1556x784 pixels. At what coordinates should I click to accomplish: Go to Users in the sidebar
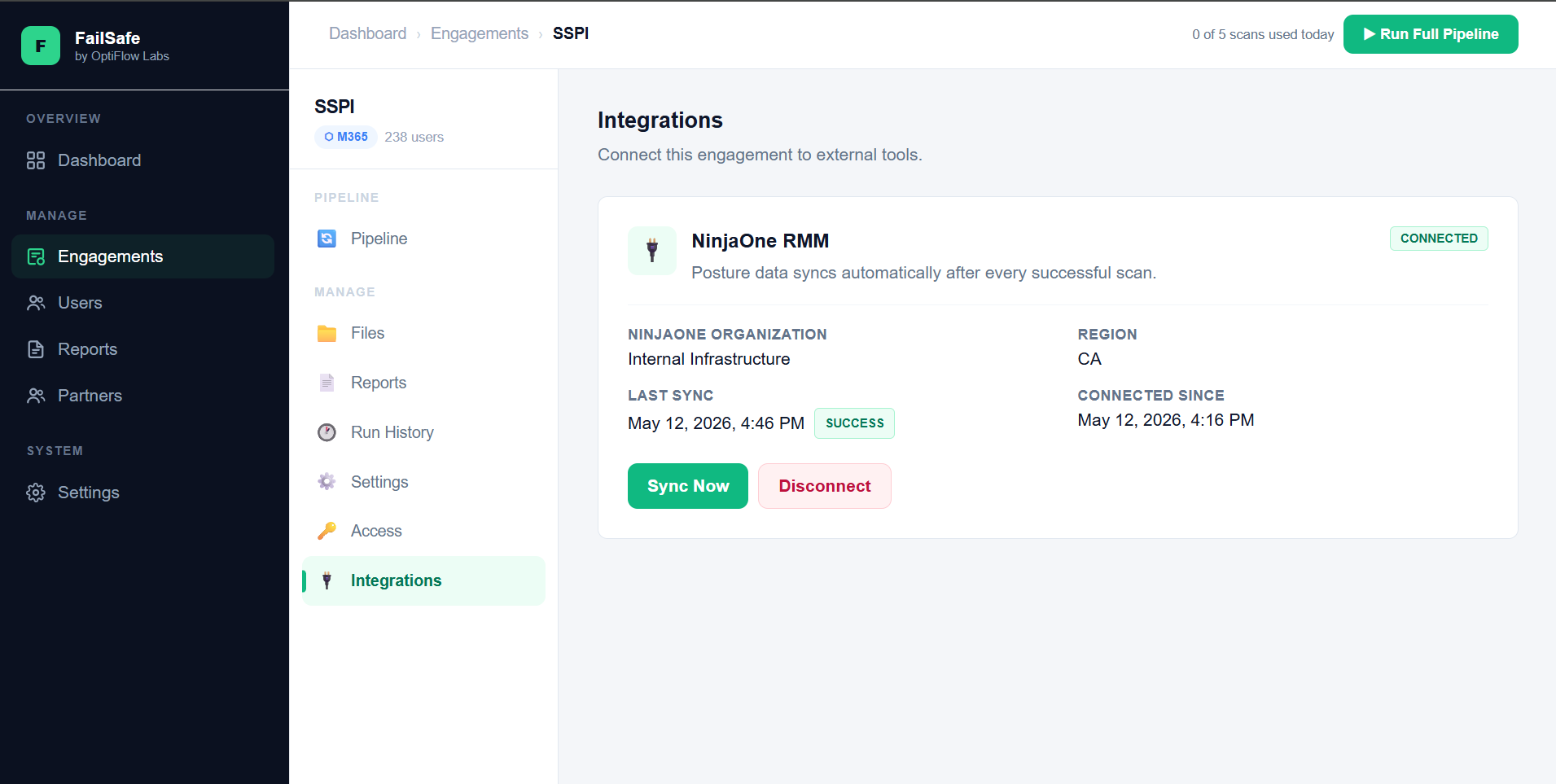(143, 303)
